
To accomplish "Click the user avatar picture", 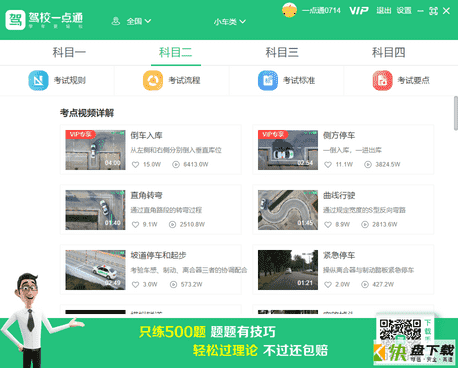I will 289,10.
